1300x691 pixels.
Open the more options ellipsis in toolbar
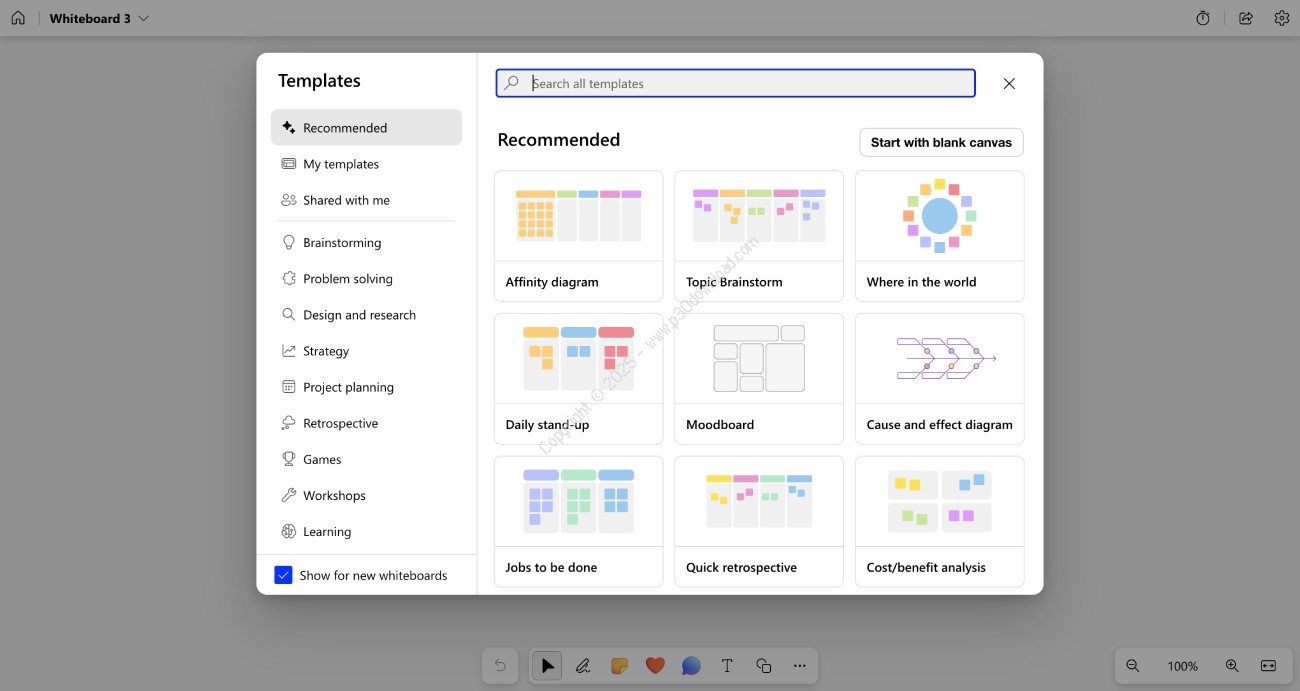tap(799, 666)
